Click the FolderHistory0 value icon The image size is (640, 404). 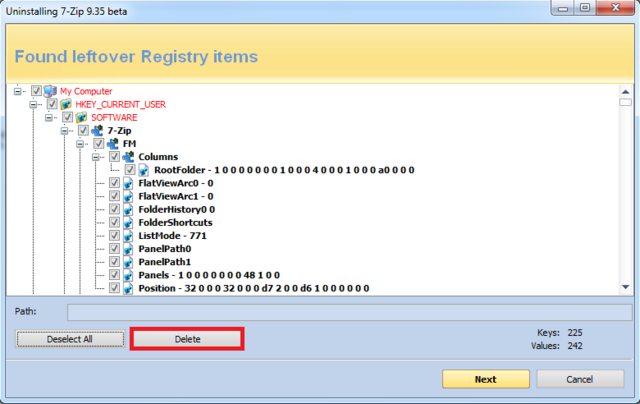pyautogui.click(x=128, y=209)
